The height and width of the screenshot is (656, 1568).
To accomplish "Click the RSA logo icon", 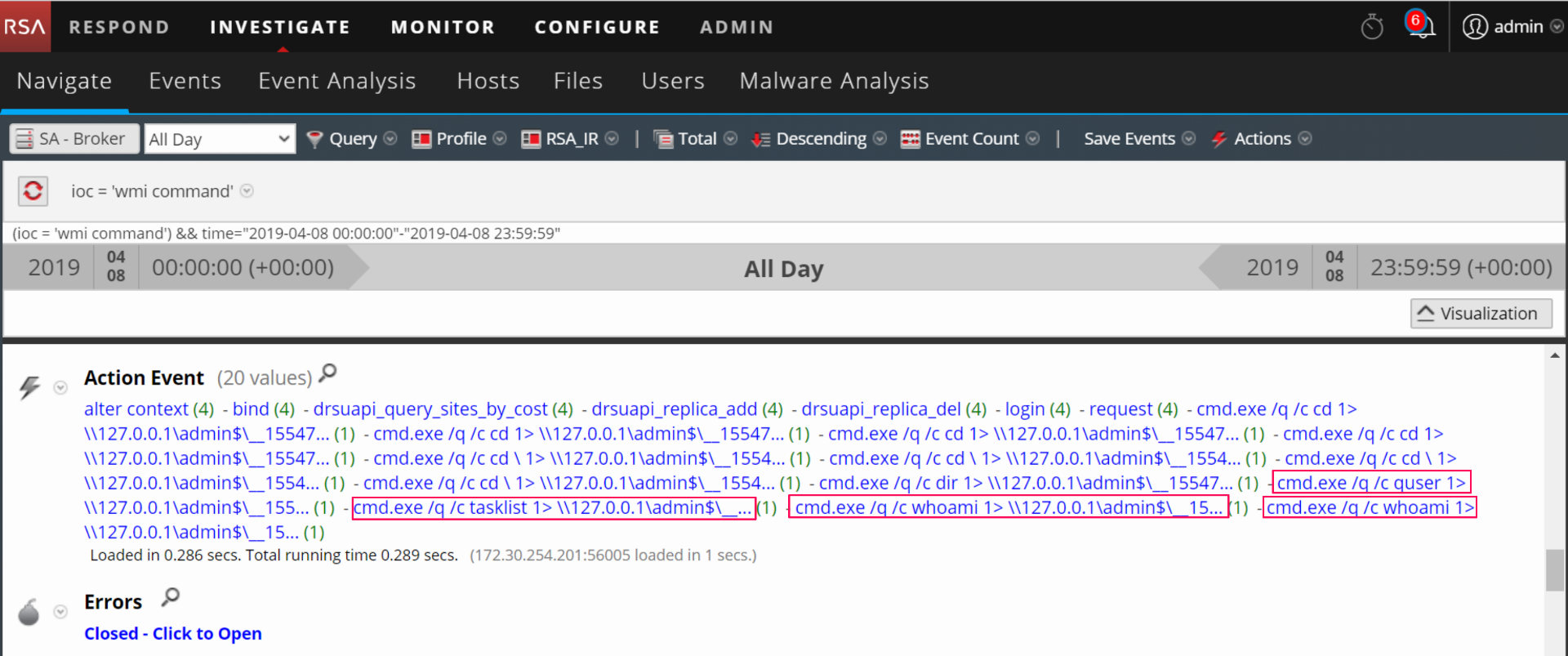I will click(24, 27).
